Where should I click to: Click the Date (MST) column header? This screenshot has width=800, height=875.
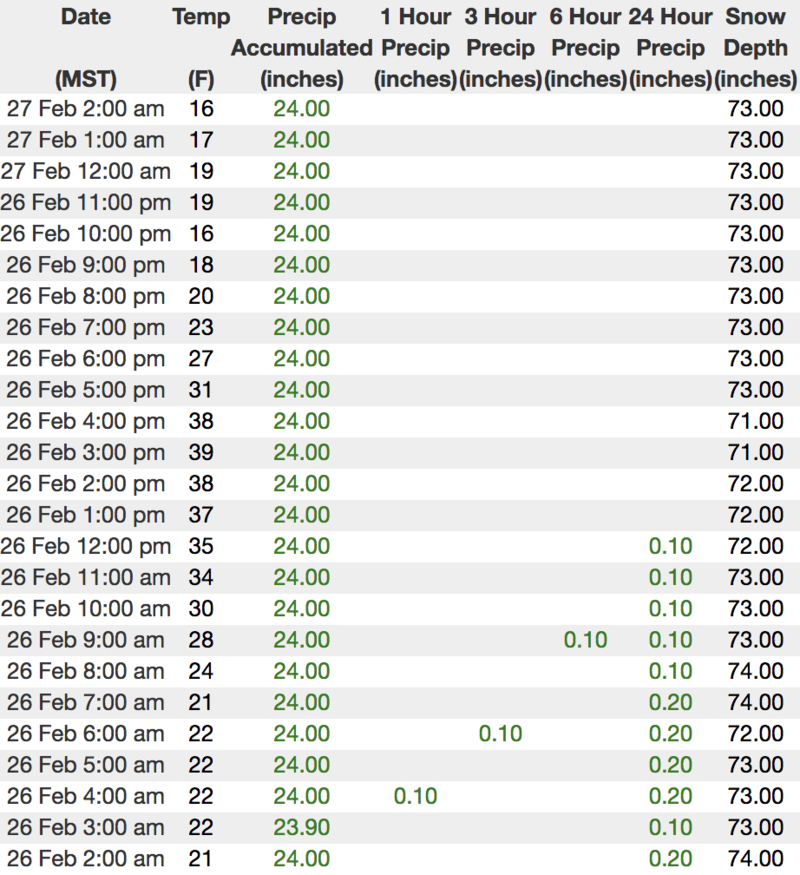(85, 47)
